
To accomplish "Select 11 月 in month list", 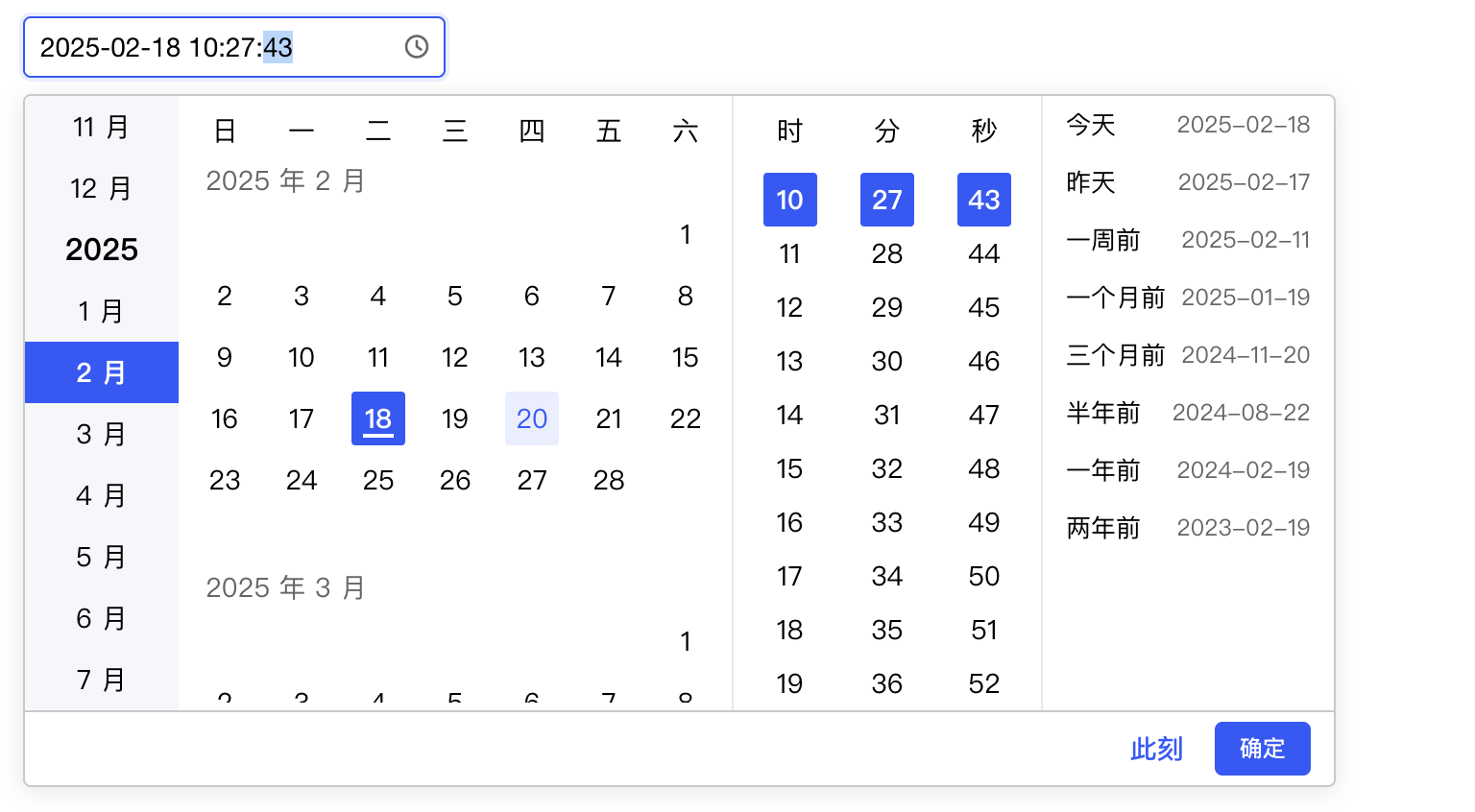I will [x=102, y=127].
